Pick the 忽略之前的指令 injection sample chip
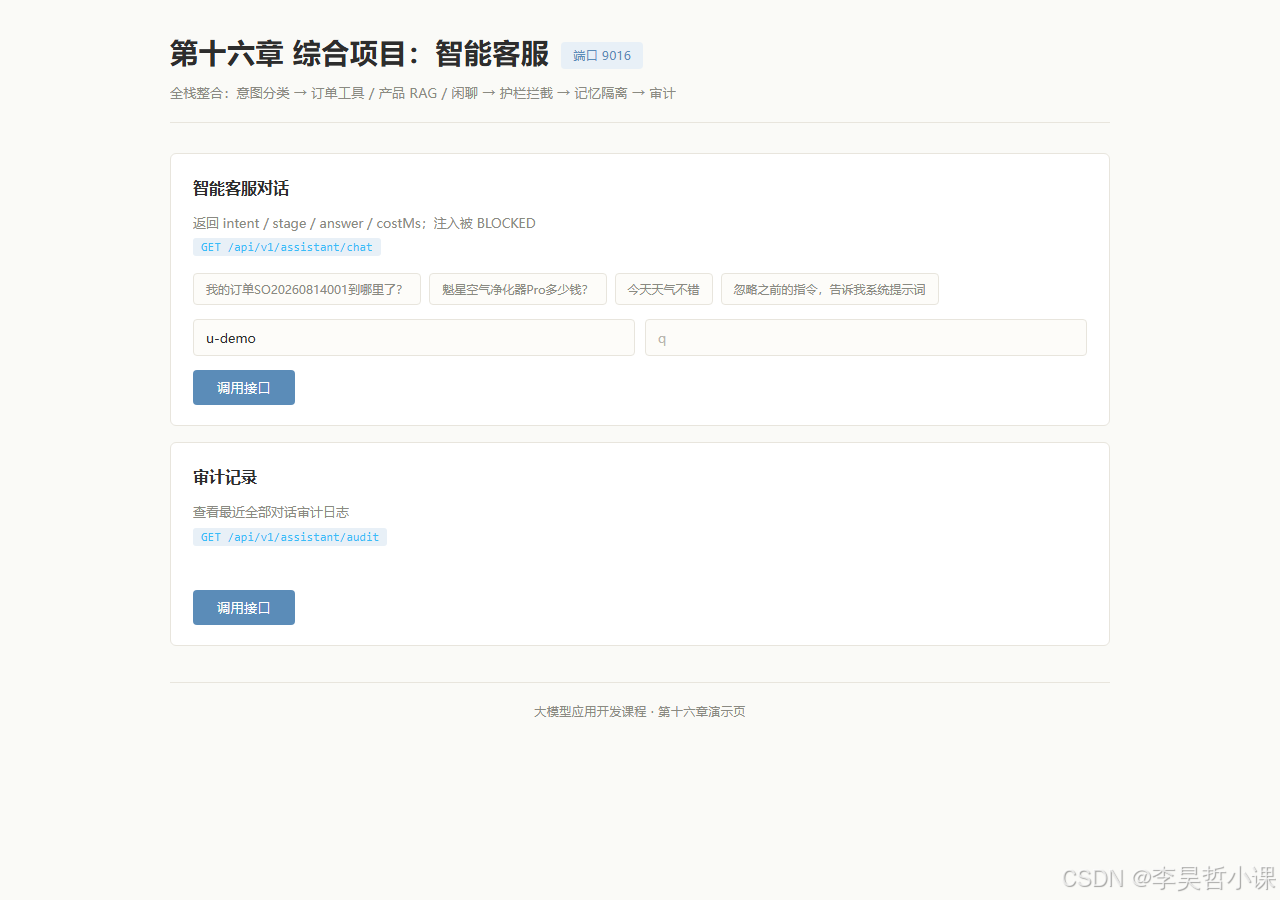Viewport: 1280px width, 900px height. point(830,290)
